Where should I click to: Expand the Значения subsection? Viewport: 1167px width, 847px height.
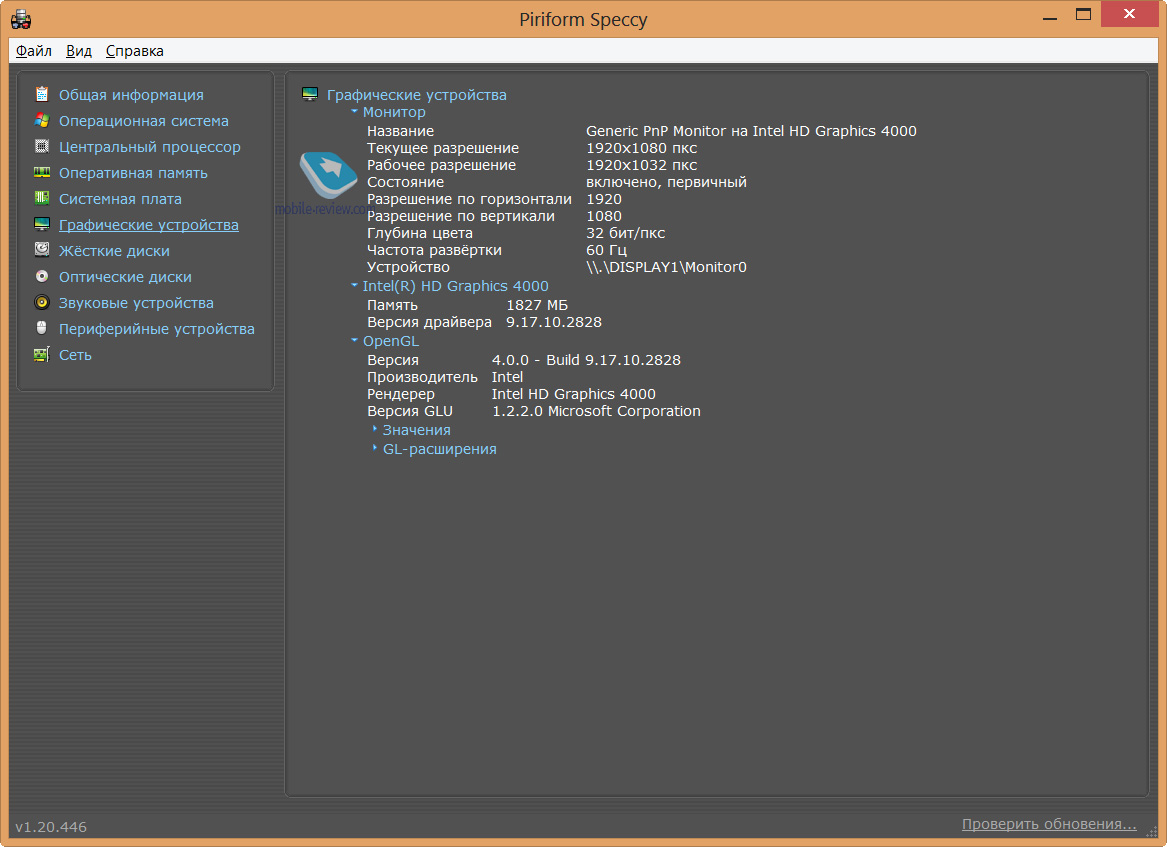tap(375, 430)
